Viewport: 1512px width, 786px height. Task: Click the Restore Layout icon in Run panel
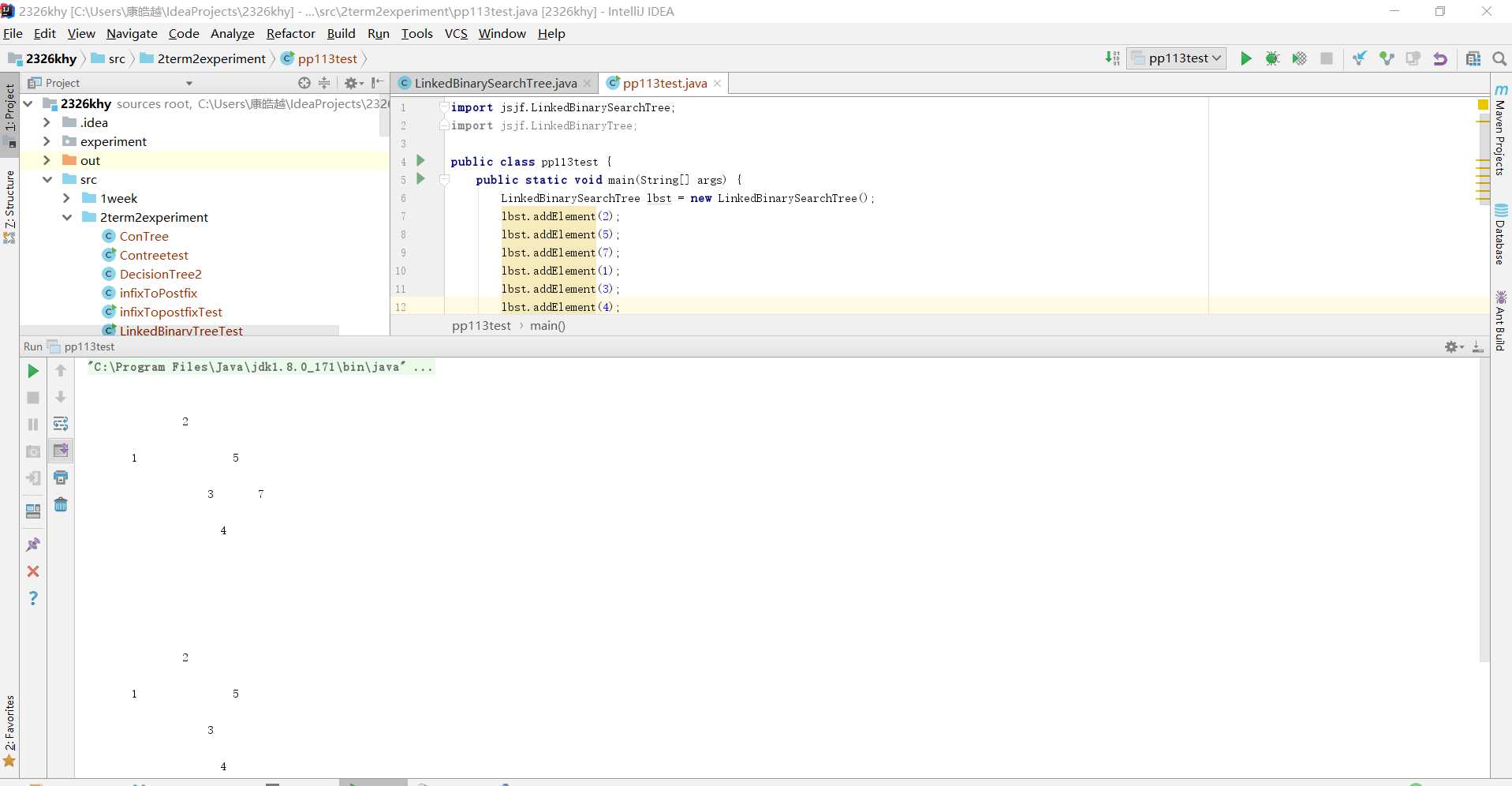tap(33, 511)
